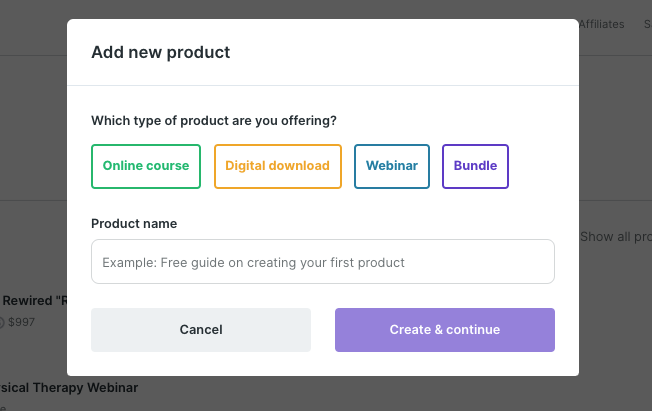
Task: Choose the Digital download option
Action: [x=278, y=166]
